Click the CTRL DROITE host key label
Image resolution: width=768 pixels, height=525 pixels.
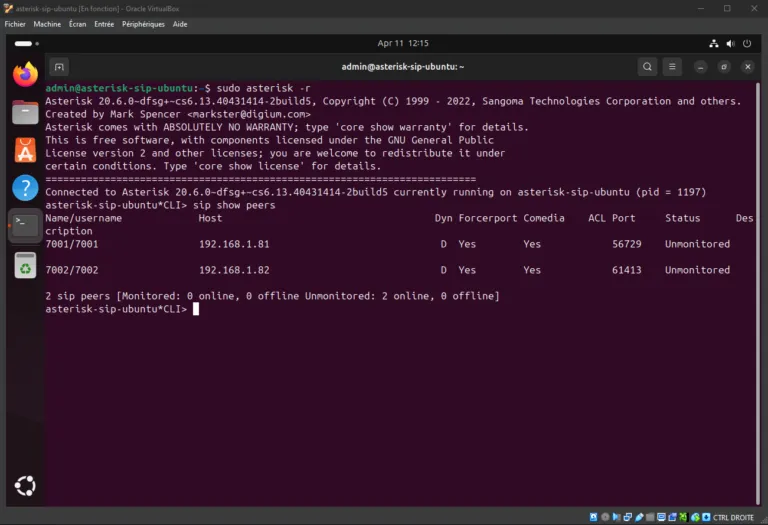[x=733, y=518]
